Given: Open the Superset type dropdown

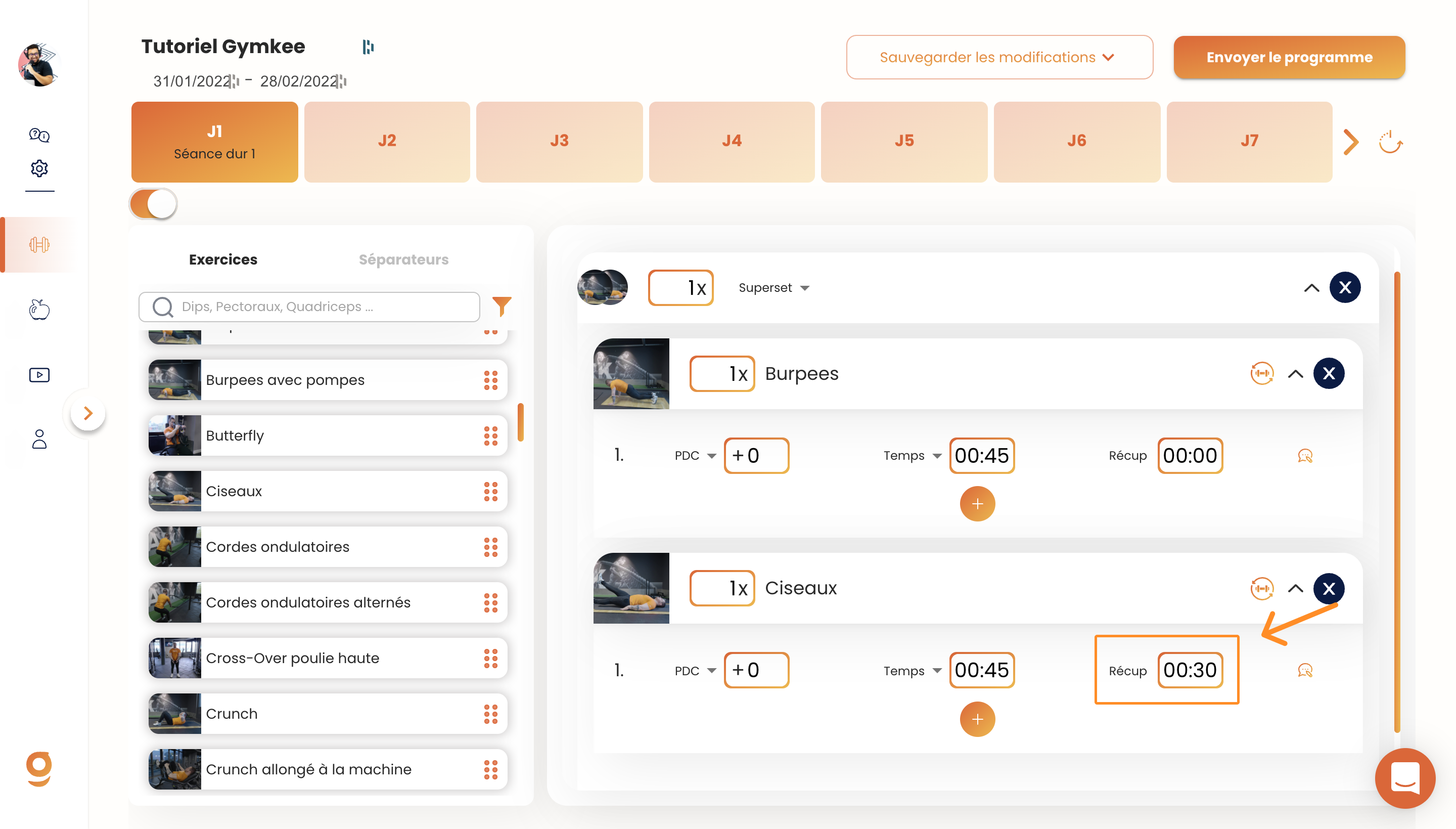Looking at the screenshot, I should pos(774,287).
